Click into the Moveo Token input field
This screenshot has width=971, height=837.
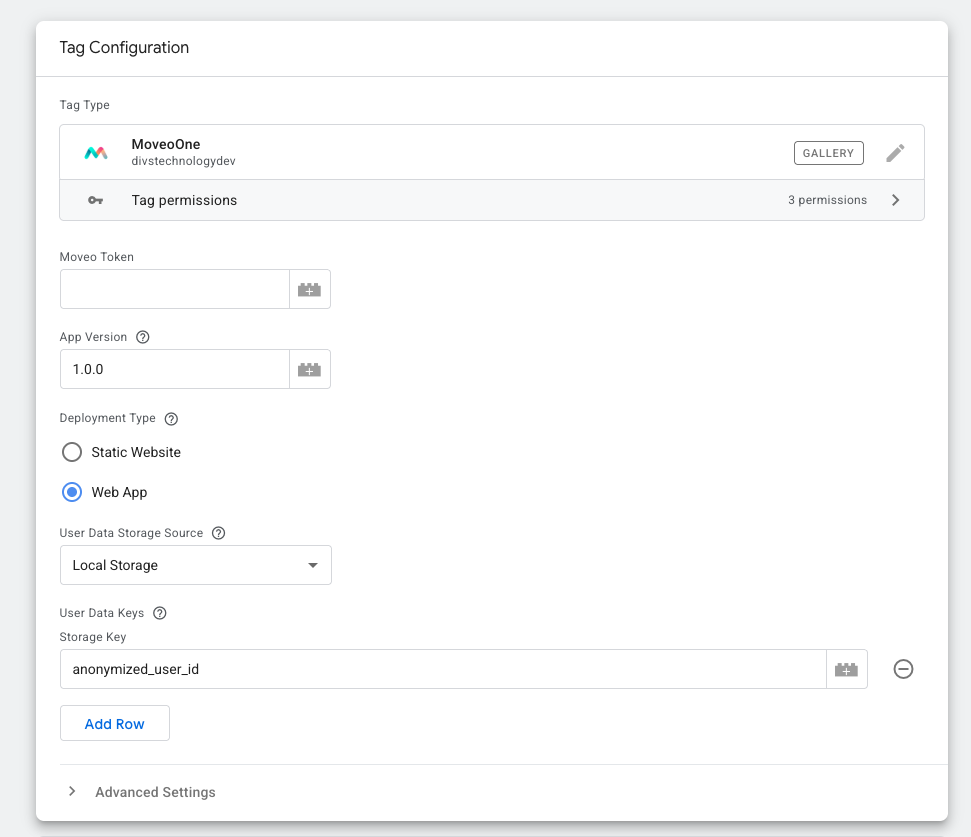point(175,289)
